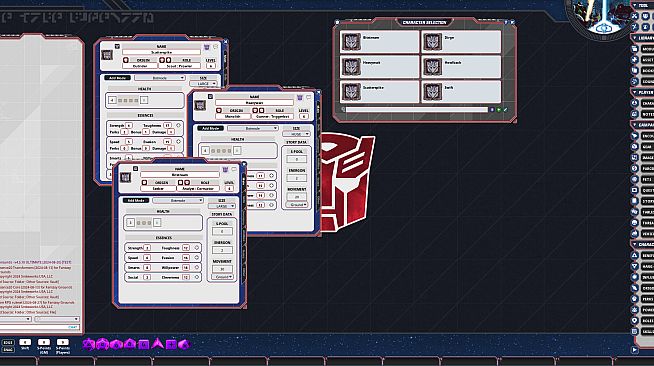Click the SNAG button
The width and height of the screenshot is (654, 366).
point(8,349)
